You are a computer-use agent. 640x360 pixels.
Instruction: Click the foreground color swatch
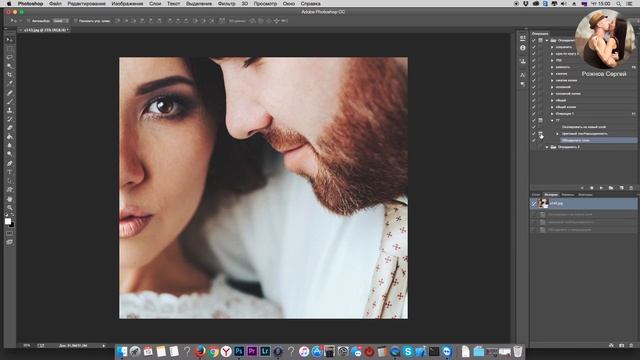tap(8, 221)
